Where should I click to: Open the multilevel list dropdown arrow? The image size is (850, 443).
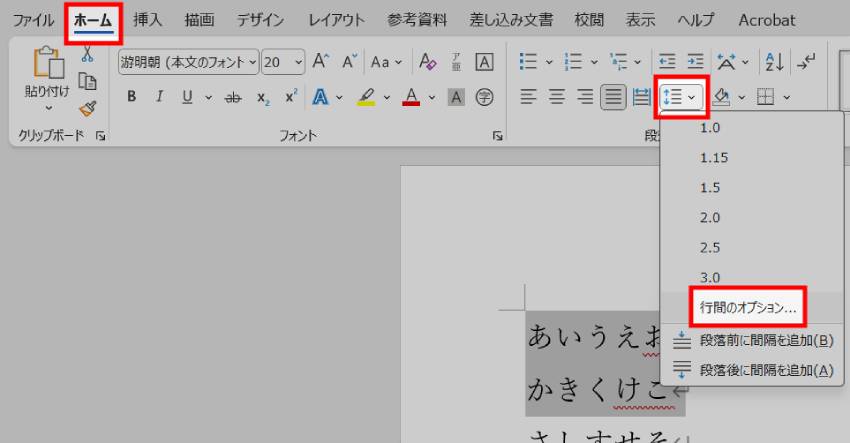pos(638,62)
